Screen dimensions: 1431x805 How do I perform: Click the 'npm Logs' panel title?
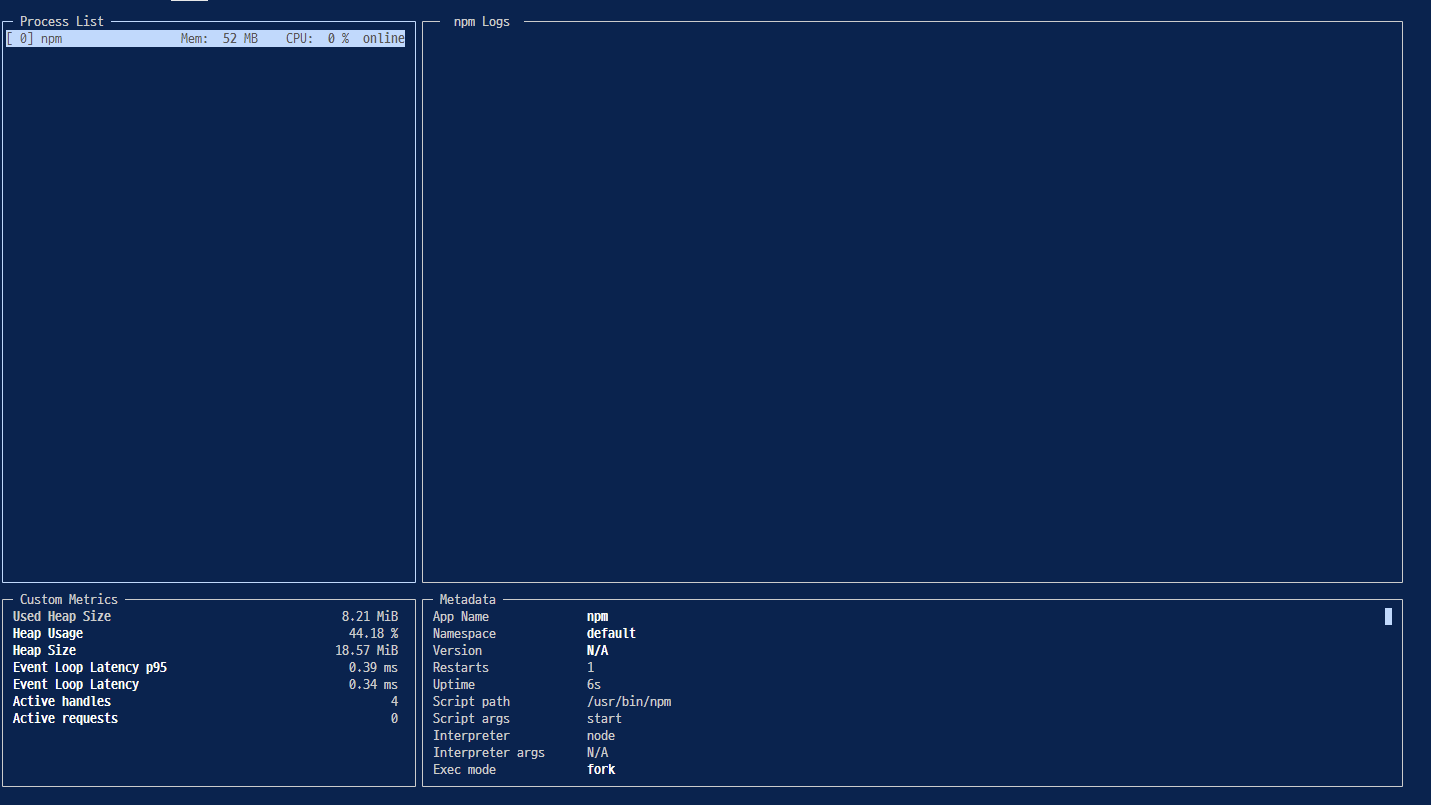482,21
